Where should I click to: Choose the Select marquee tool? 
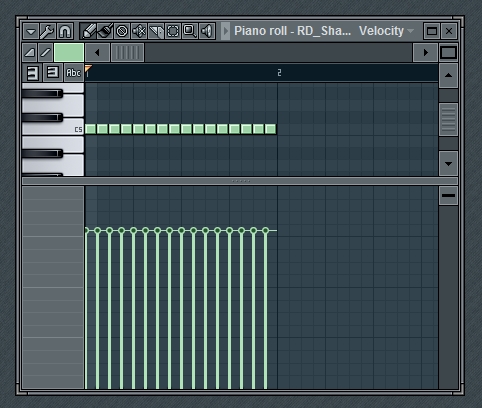point(173,32)
